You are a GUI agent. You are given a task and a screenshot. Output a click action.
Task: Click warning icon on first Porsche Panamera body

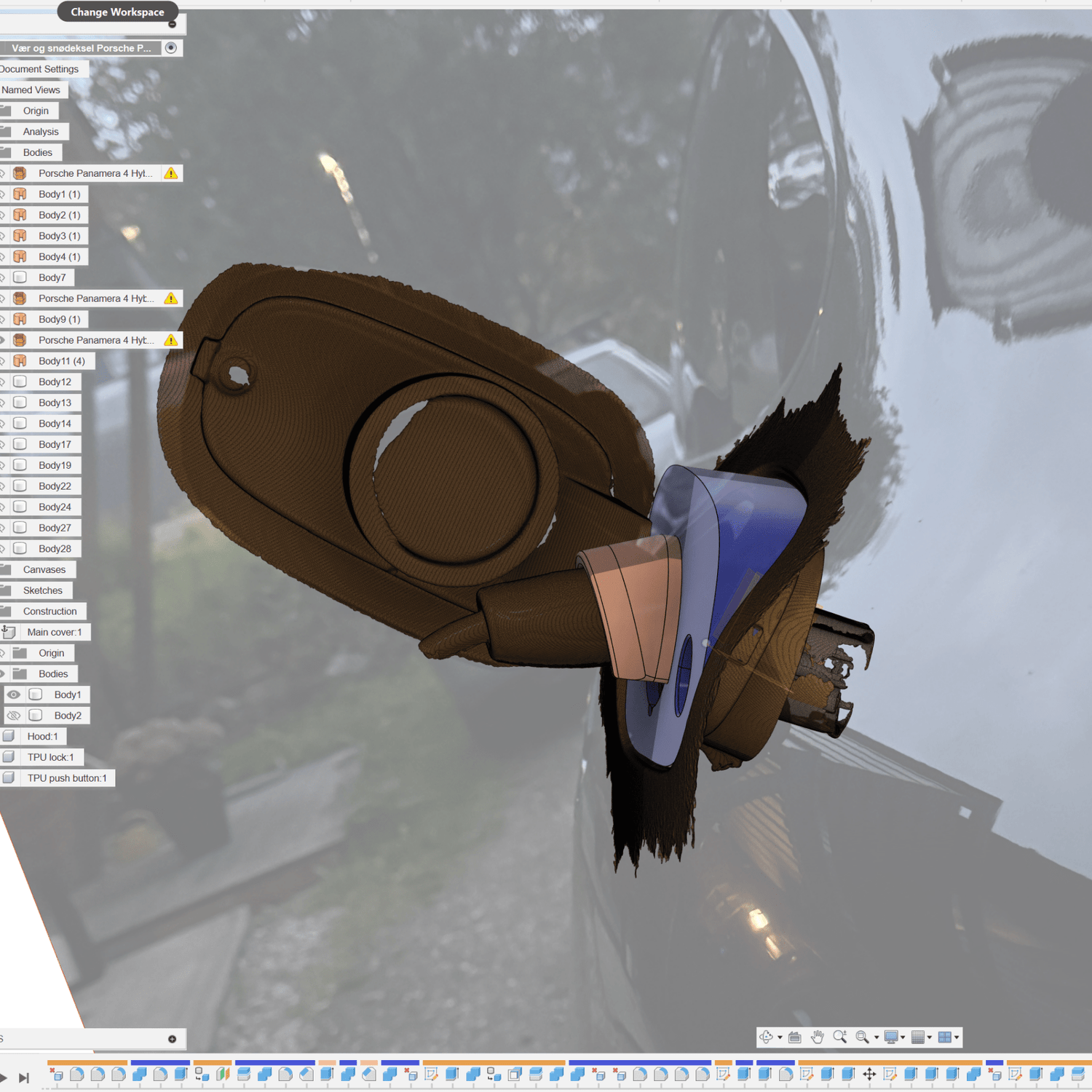(171, 173)
